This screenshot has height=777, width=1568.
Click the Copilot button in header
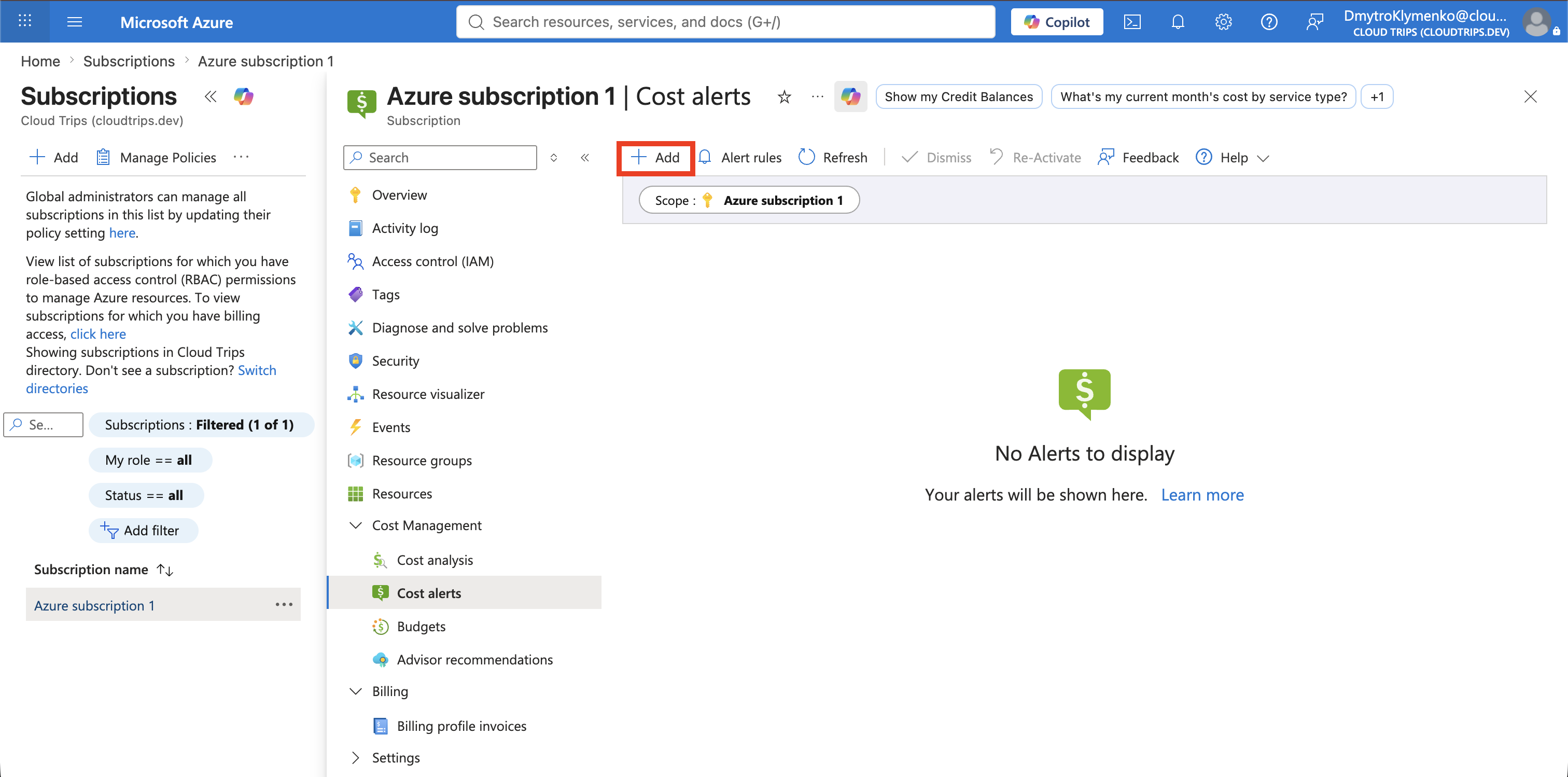pyautogui.click(x=1056, y=22)
